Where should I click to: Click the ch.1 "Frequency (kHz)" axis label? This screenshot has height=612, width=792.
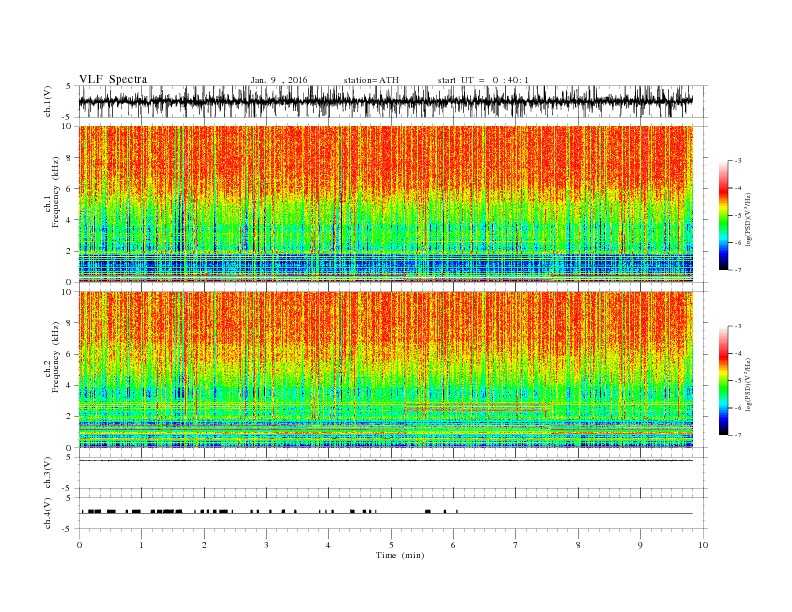[56, 192]
